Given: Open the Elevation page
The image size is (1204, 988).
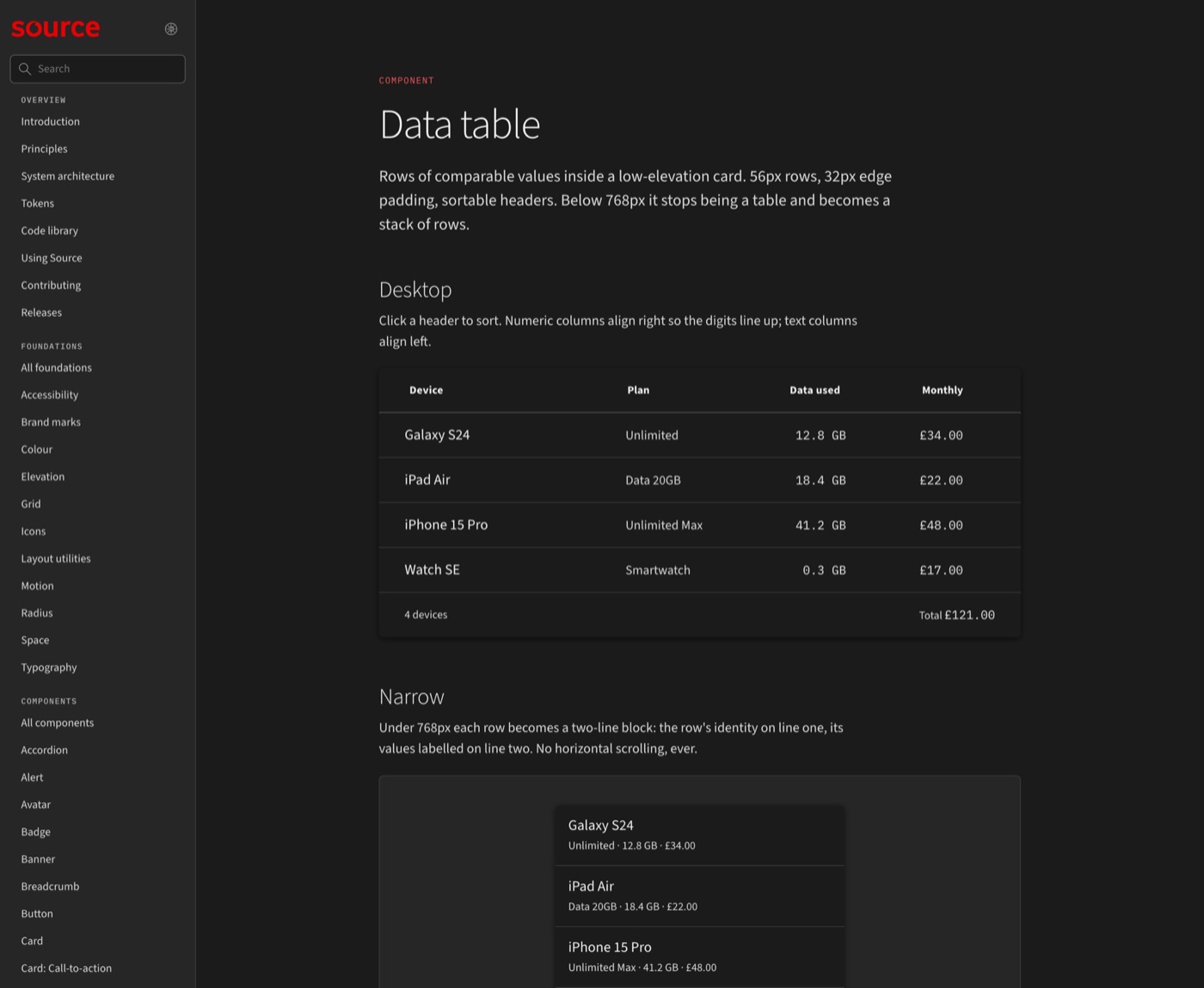Looking at the screenshot, I should (42, 477).
